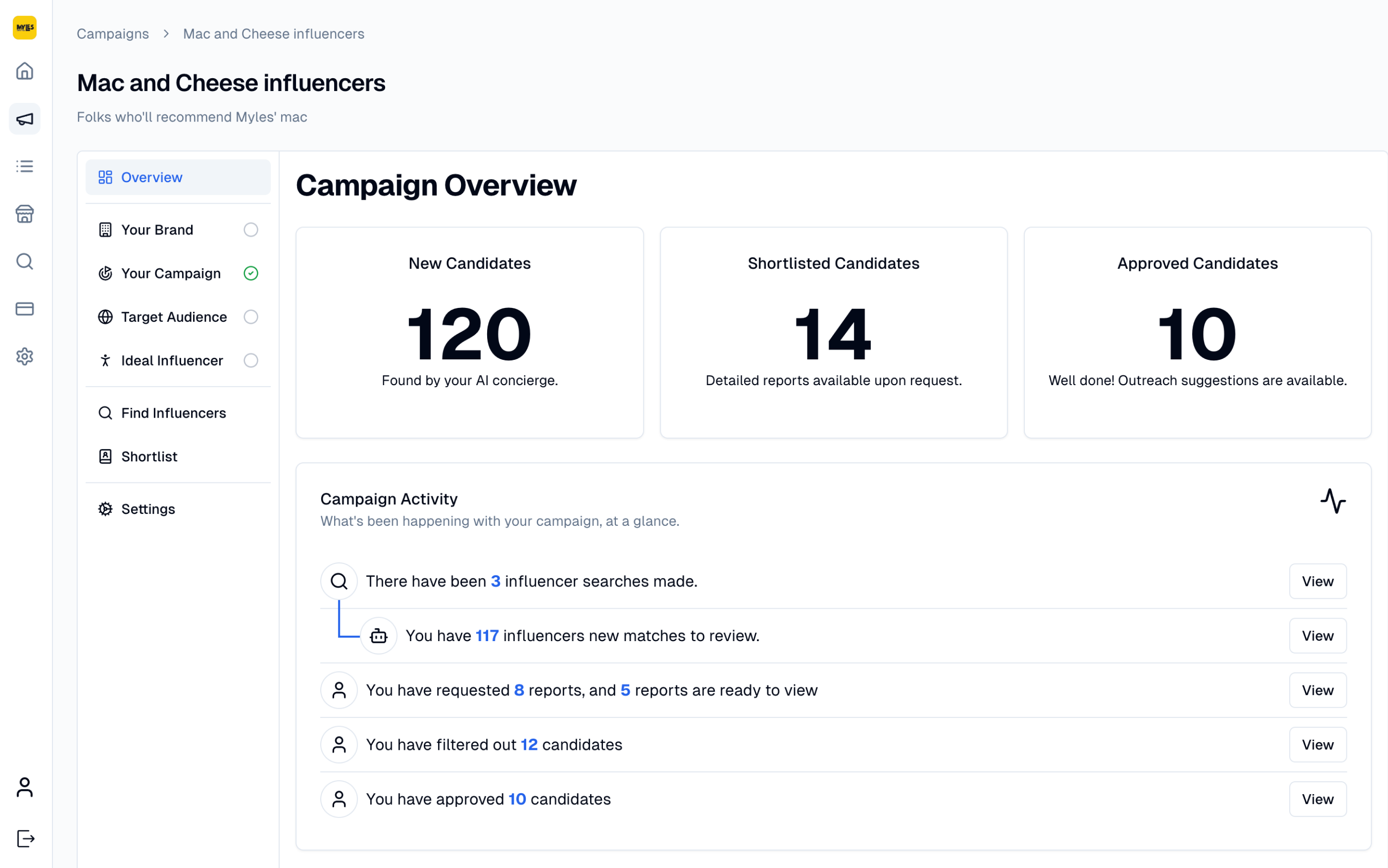This screenshot has width=1388, height=868.
Task: Open the credit card billing icon
Action: (25, 309)
